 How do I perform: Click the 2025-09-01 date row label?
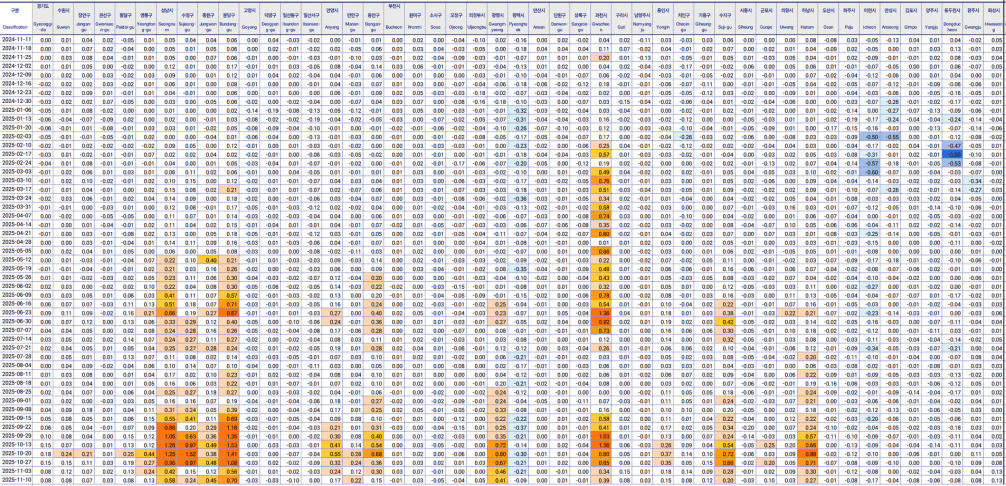[x=15, y=399]
